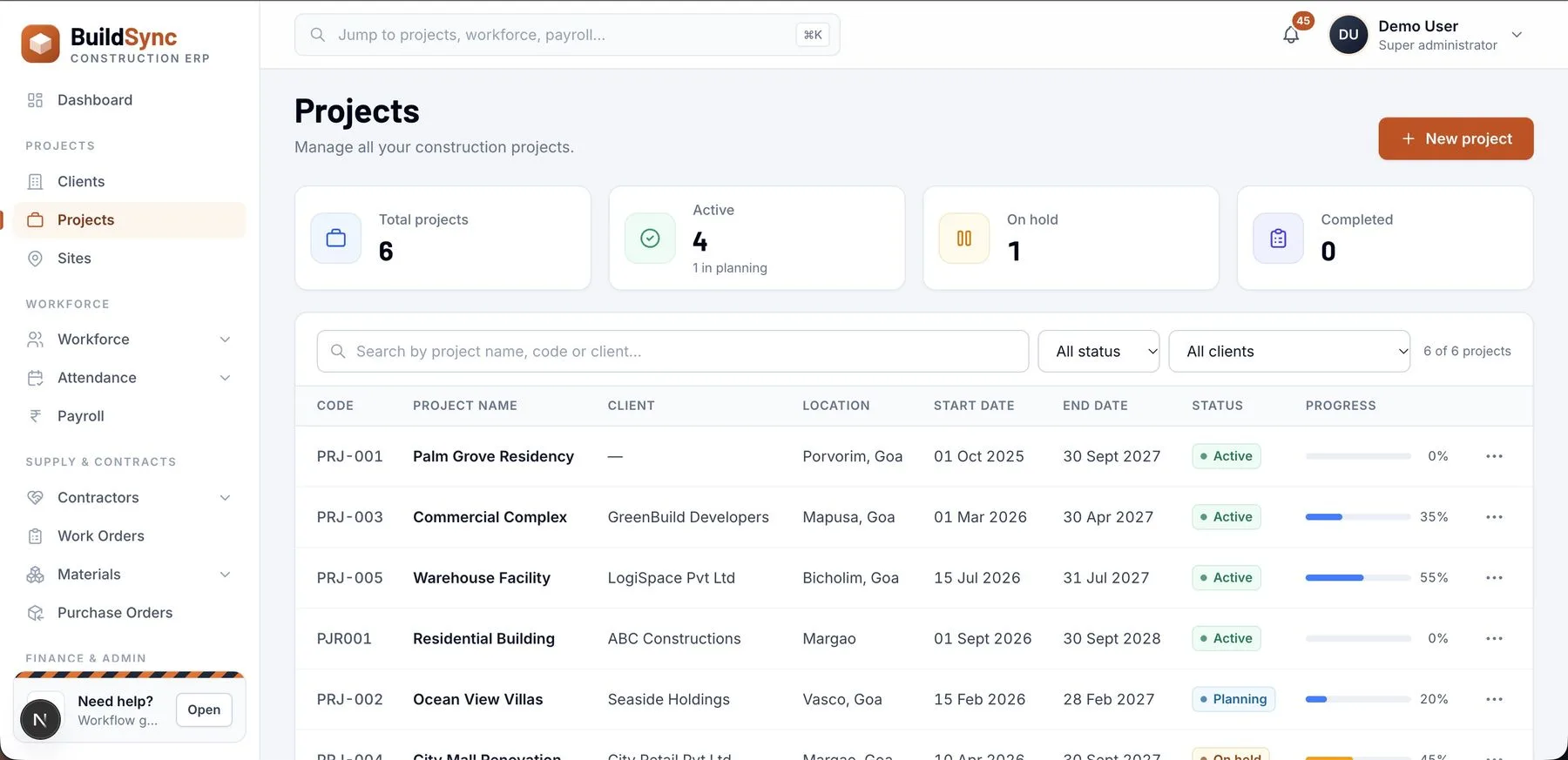The width and height of the screenshot is (1568, 760).
Task: Open row actions for Ocean View Villas
Action: coord(1494,699)
